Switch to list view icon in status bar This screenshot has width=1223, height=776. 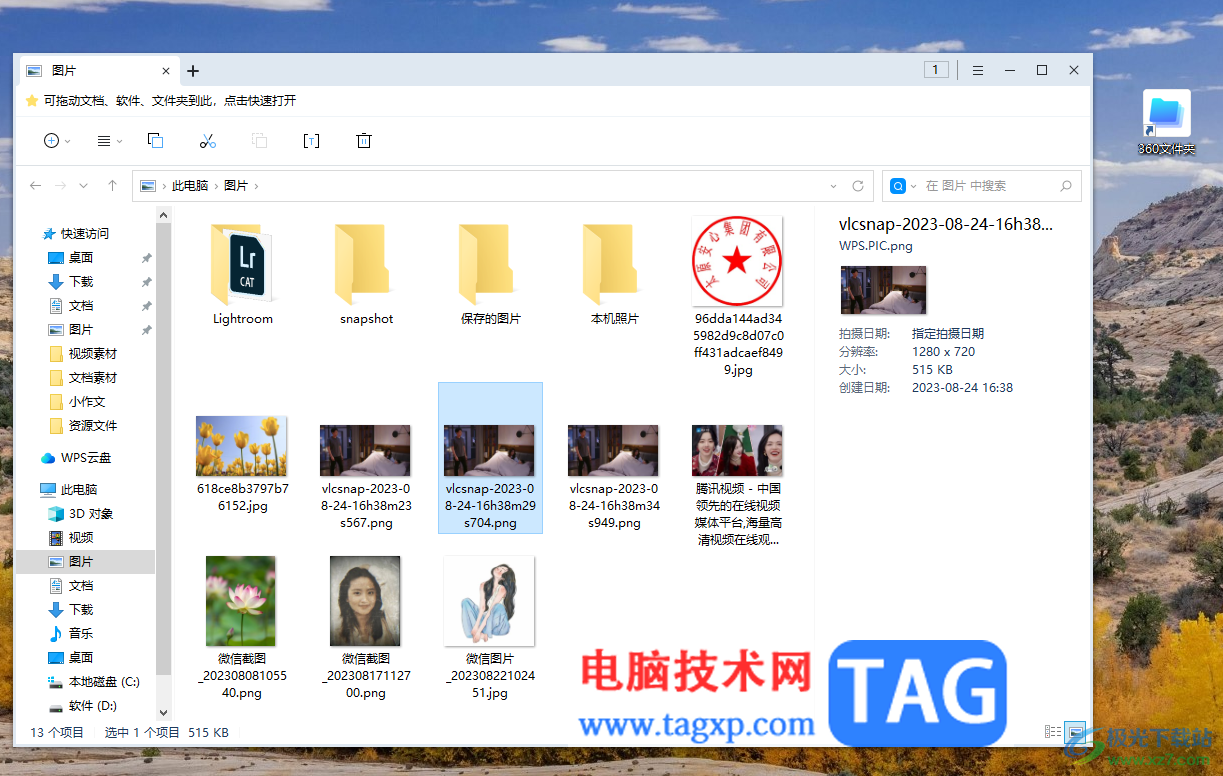click(1052, 732)
